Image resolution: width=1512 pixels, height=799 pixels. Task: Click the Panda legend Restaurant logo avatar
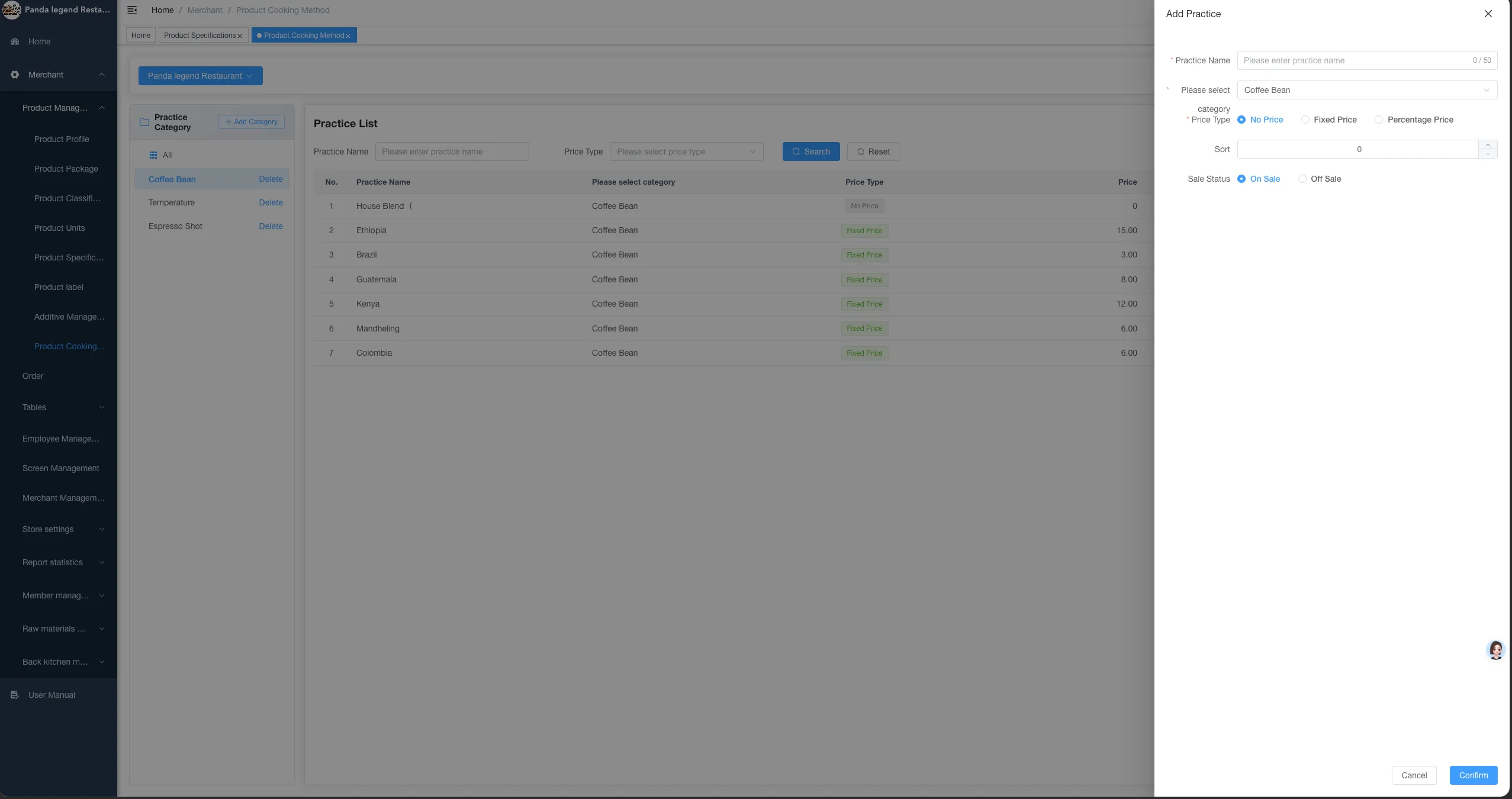pos(12,10)
